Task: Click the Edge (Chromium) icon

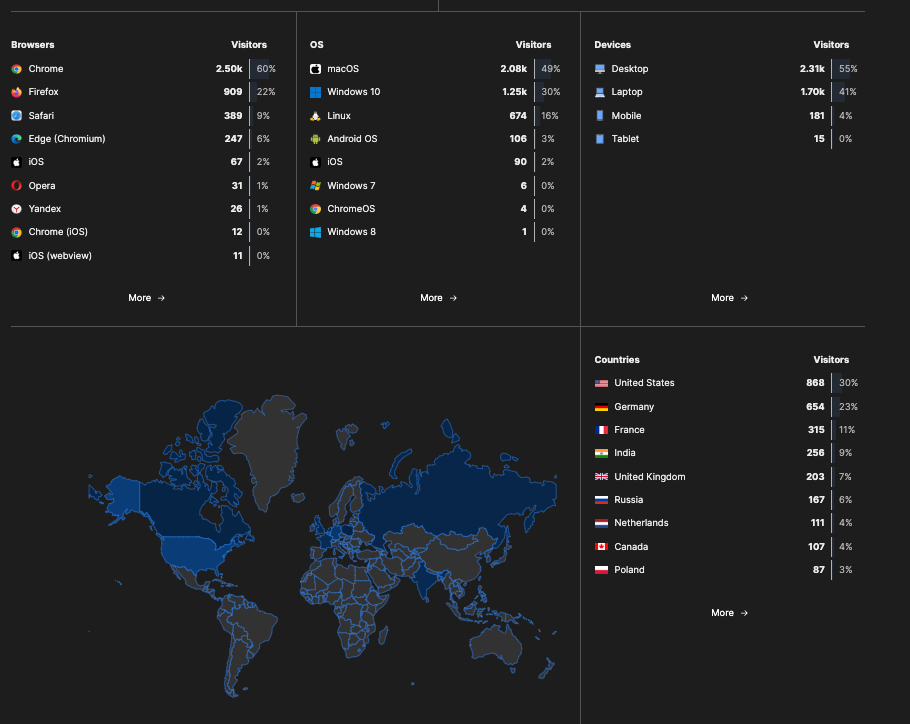Action: click(16, 139)
